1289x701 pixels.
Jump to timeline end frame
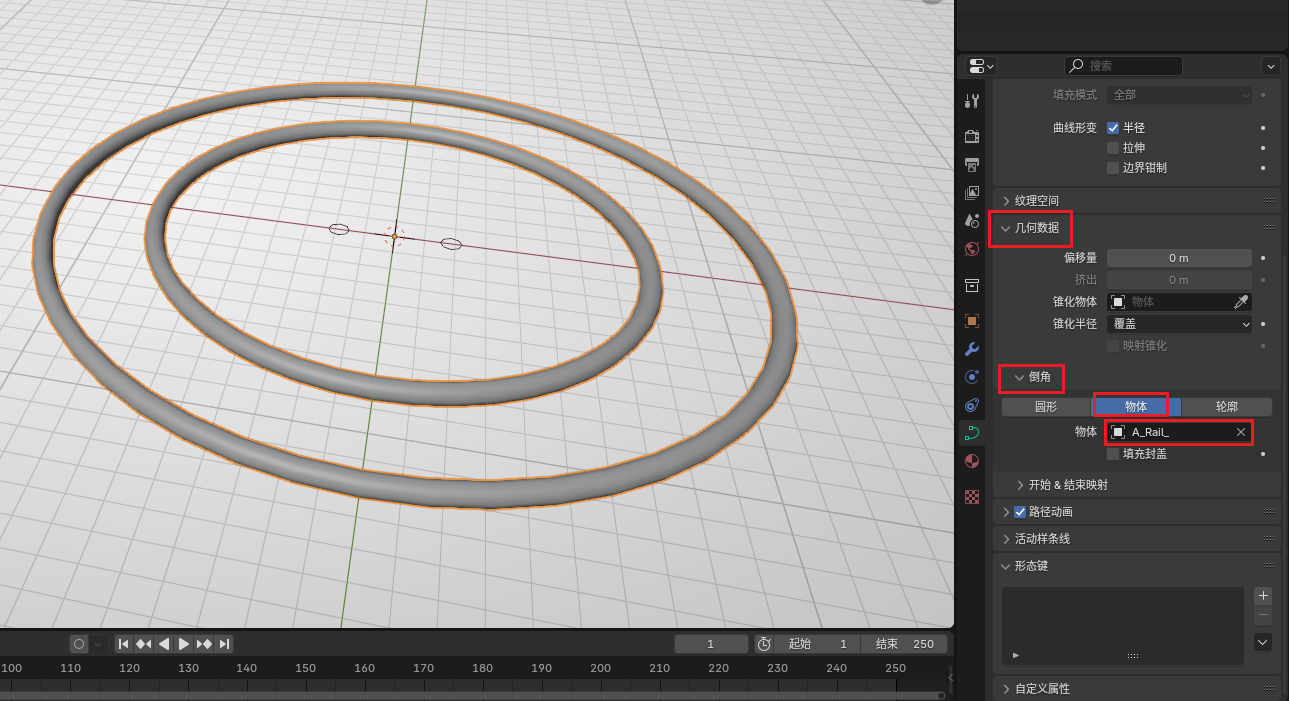(x=224, y=644)
